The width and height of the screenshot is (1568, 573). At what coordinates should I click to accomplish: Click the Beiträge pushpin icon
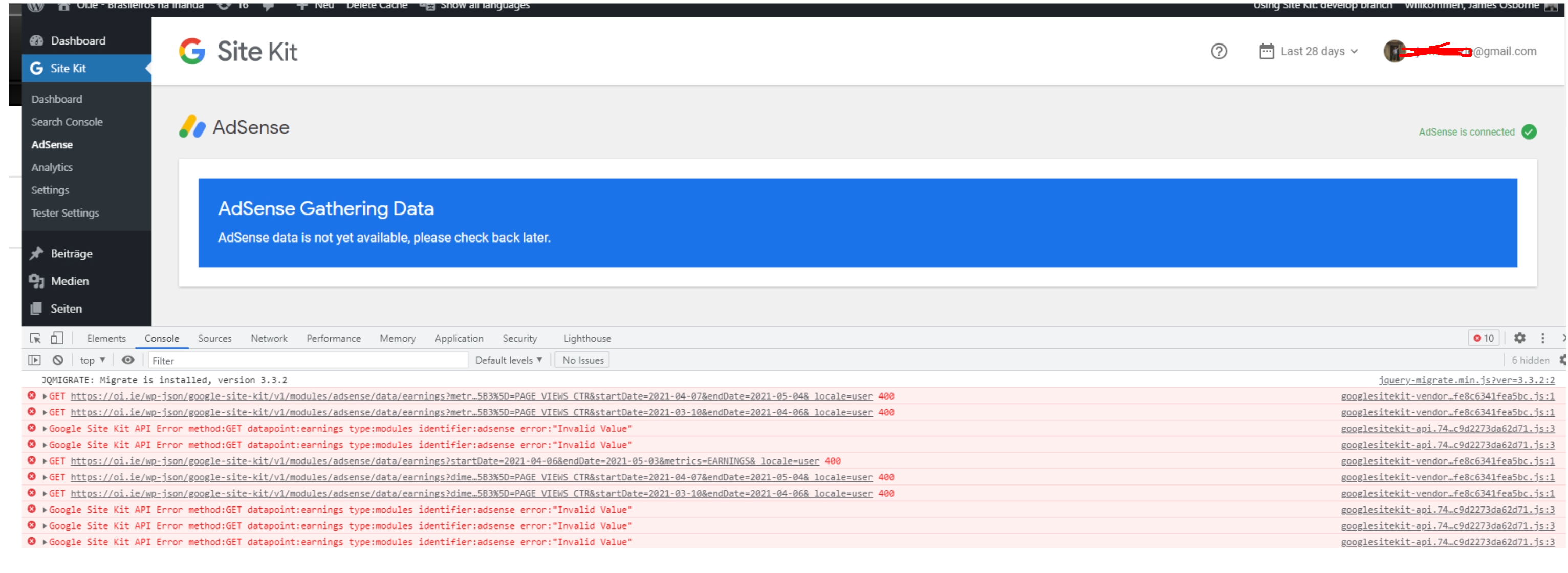click(x=36, y=253)
